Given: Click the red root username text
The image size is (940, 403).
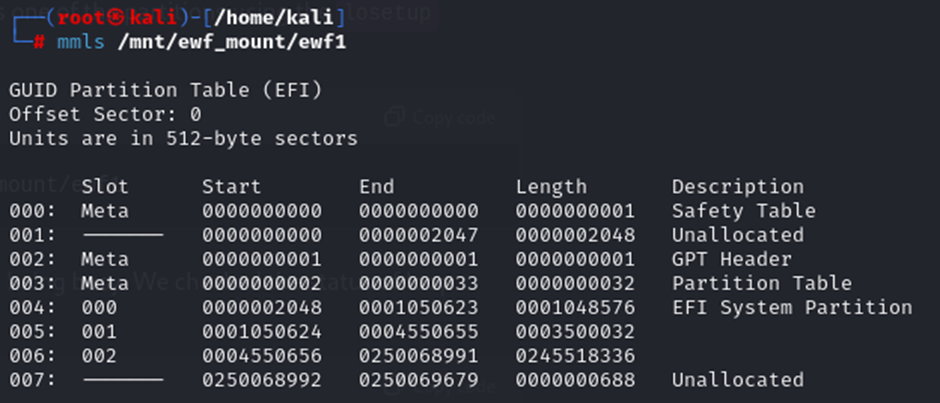Looking at the screenshot, I should pos(81,17).
